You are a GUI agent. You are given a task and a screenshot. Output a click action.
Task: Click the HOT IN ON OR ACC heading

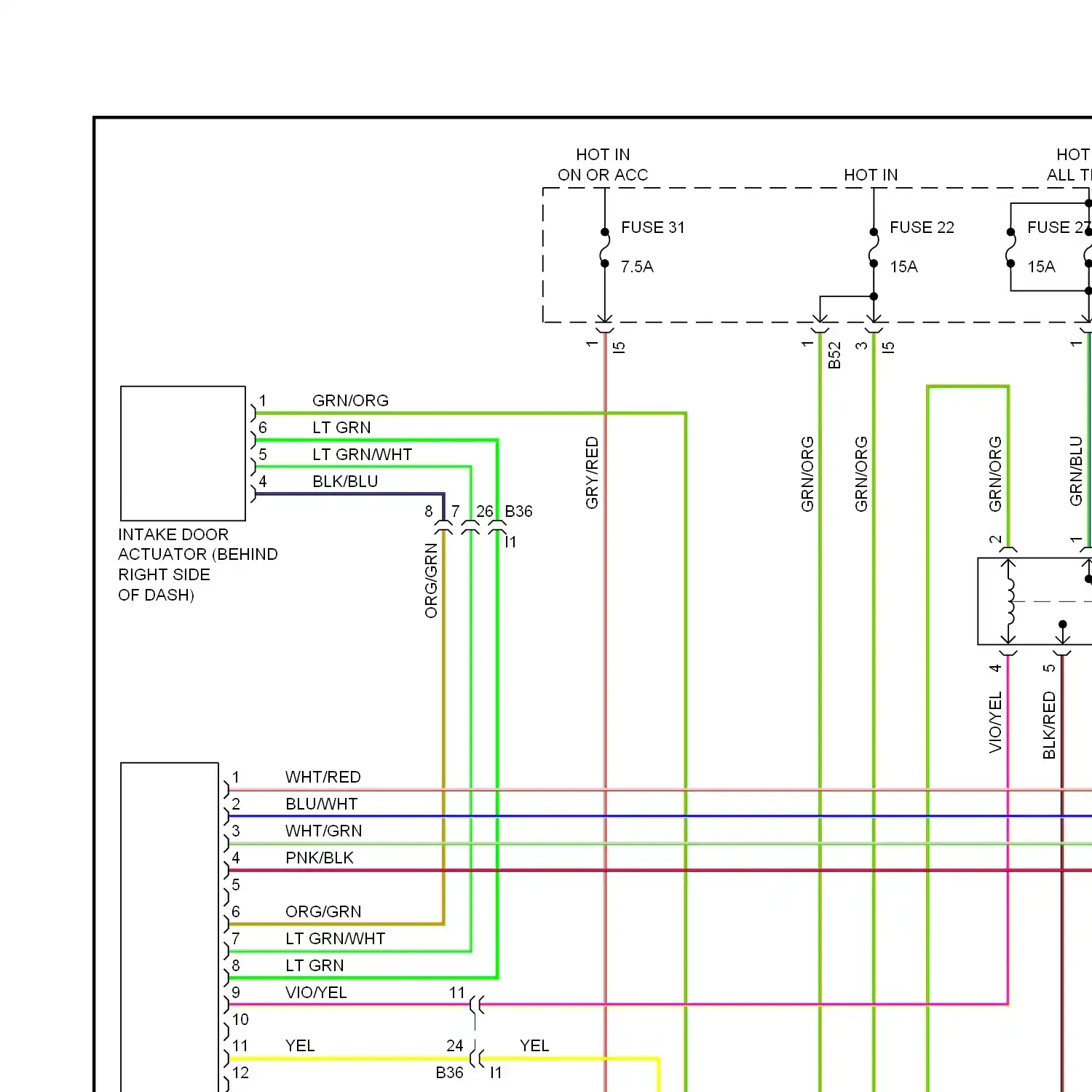(603, 165)
